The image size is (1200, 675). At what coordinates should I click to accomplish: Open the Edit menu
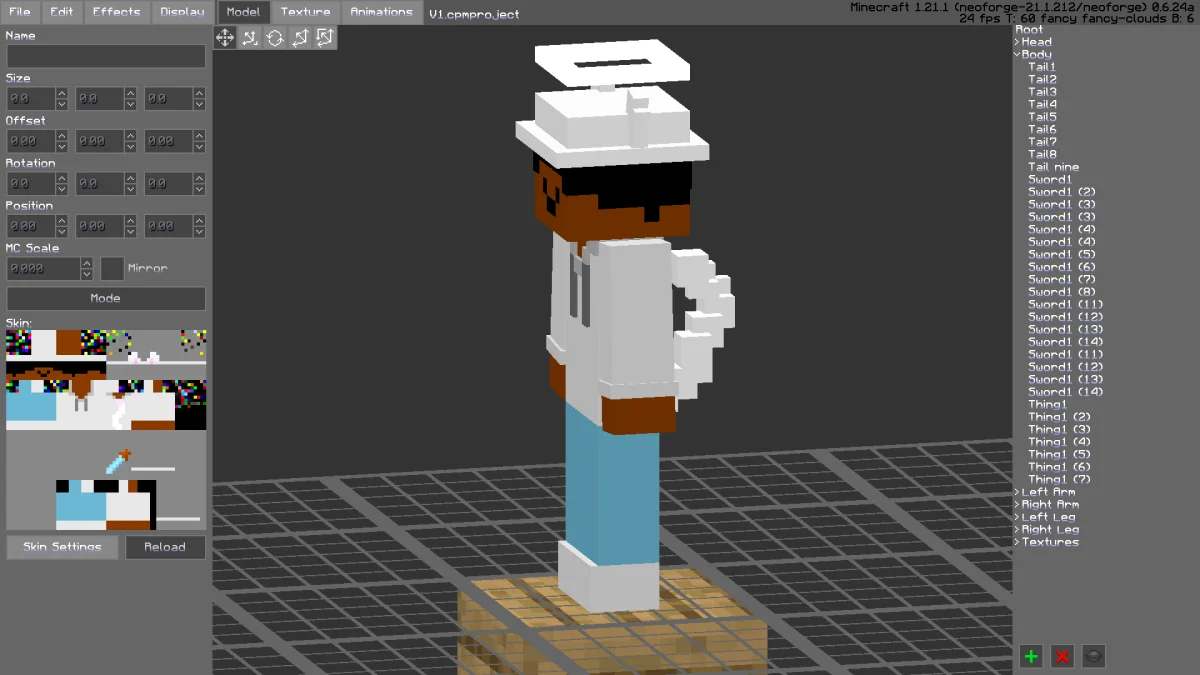coord(62,12)
